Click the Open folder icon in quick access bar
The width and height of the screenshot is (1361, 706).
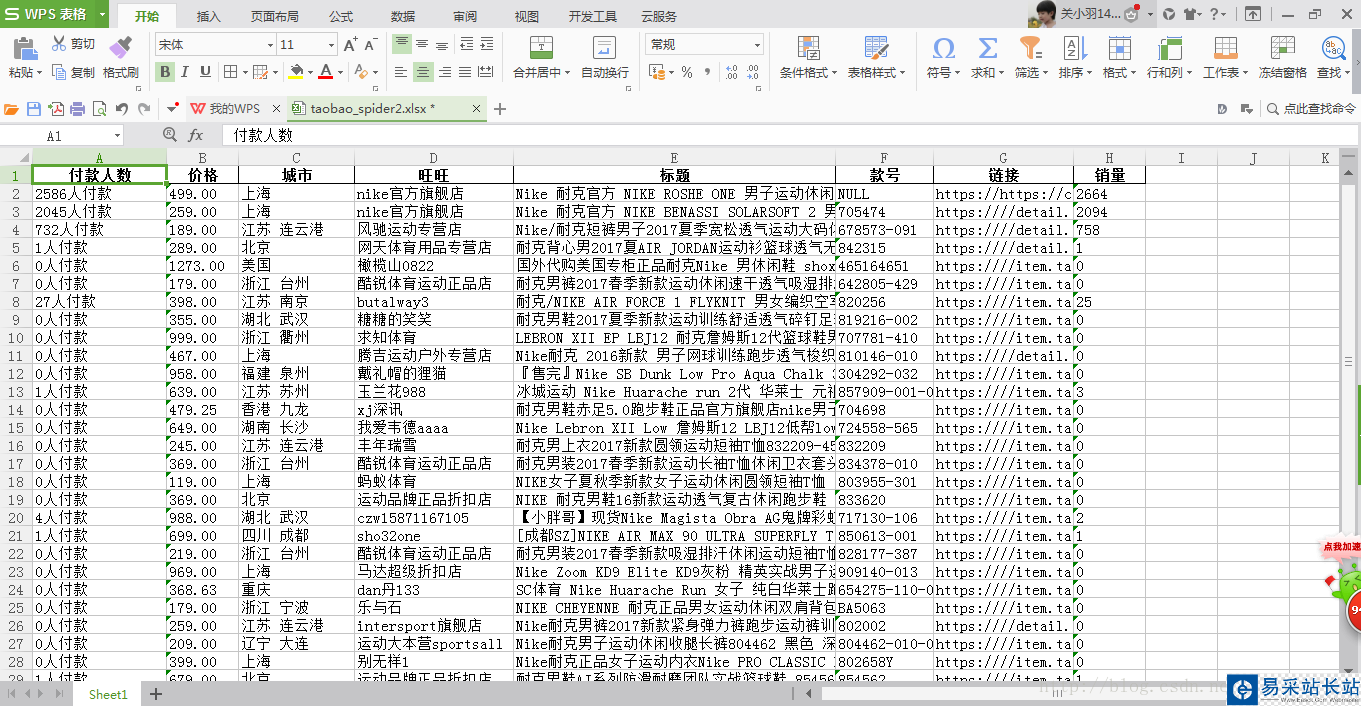pyautogui.click(x=12, y=109)
